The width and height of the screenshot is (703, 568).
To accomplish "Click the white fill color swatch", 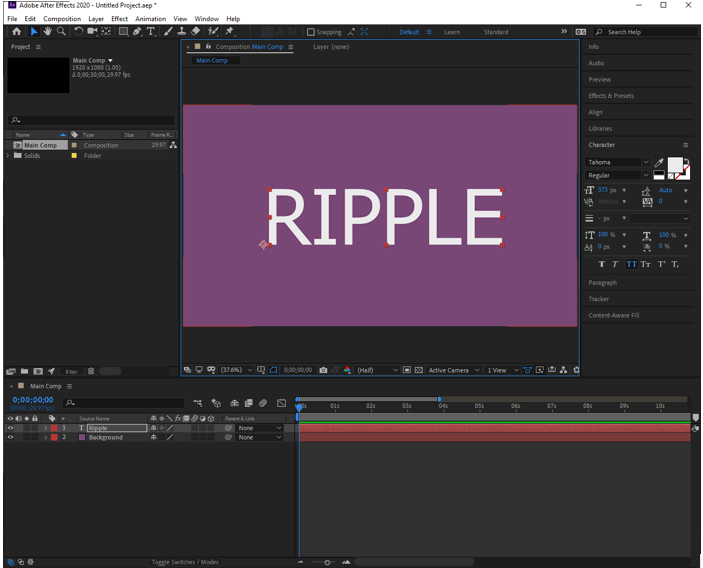I will tap(674, 165).
